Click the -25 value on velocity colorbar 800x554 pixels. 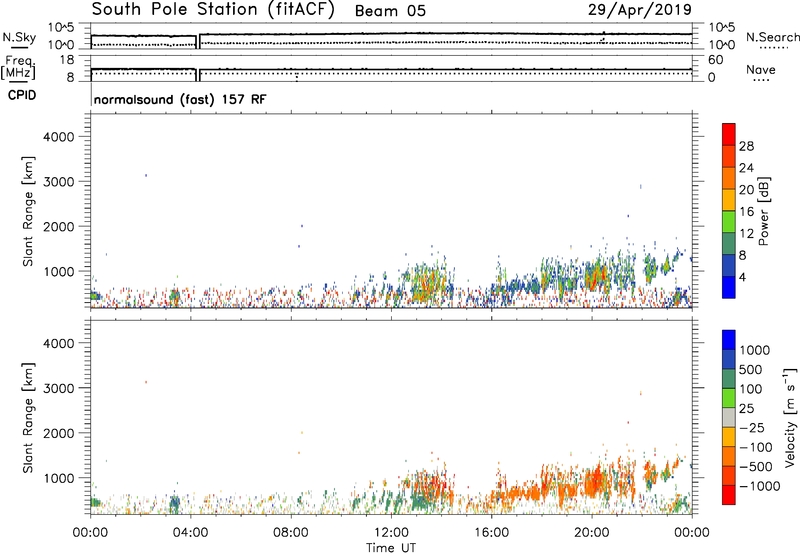pos(752,428)
